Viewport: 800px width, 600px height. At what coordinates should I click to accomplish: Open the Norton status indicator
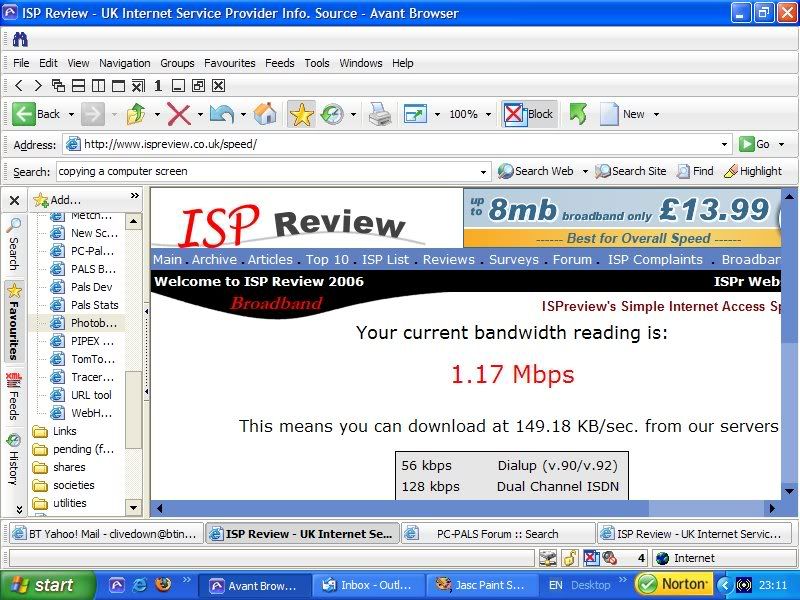coord(674,584)
